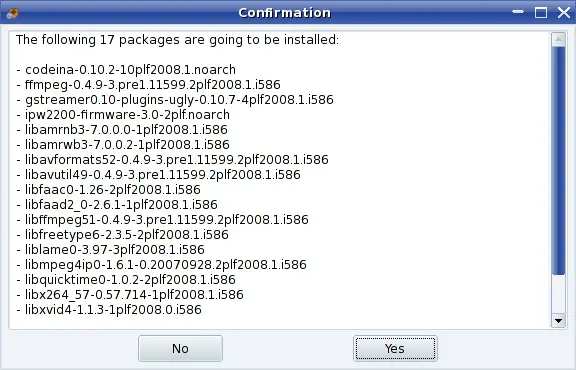The height and width of the screenshot is (370, 576).
Task: Click the libquicktime0 package line
Action: coord(126,280)
